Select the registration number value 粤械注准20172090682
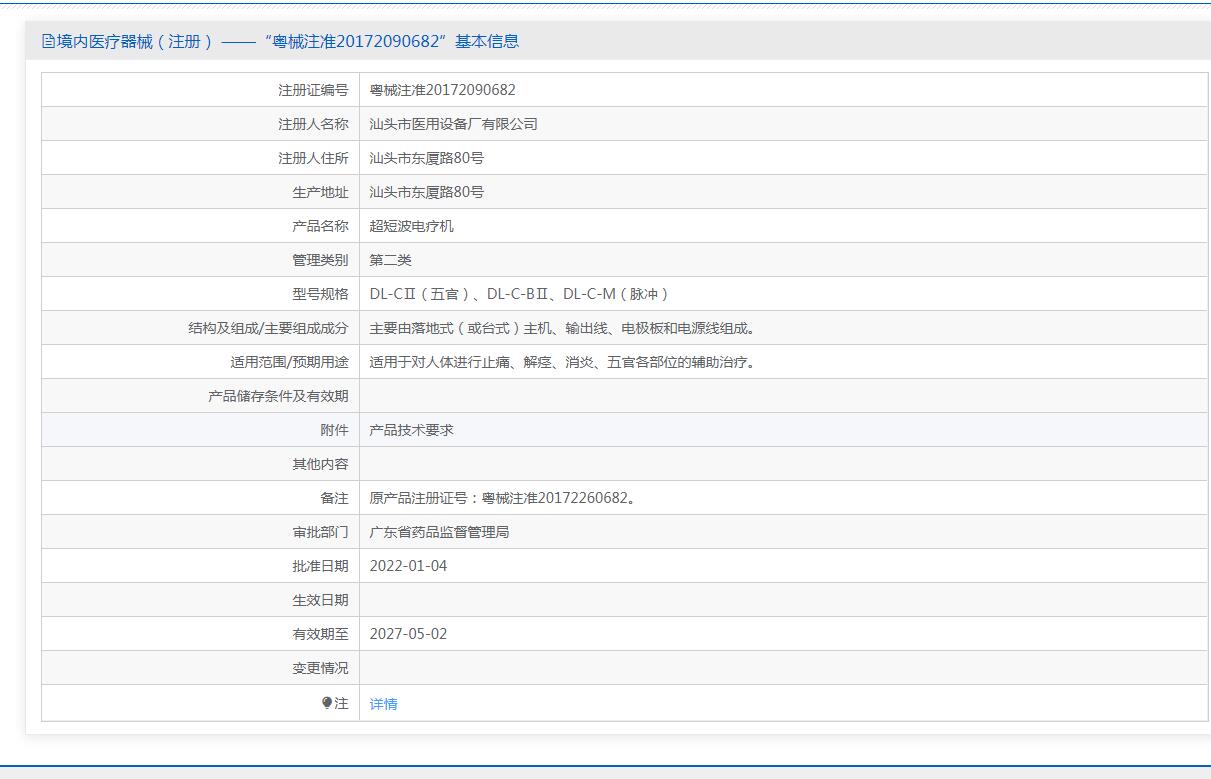1211x779 pixels. point(442,90)
